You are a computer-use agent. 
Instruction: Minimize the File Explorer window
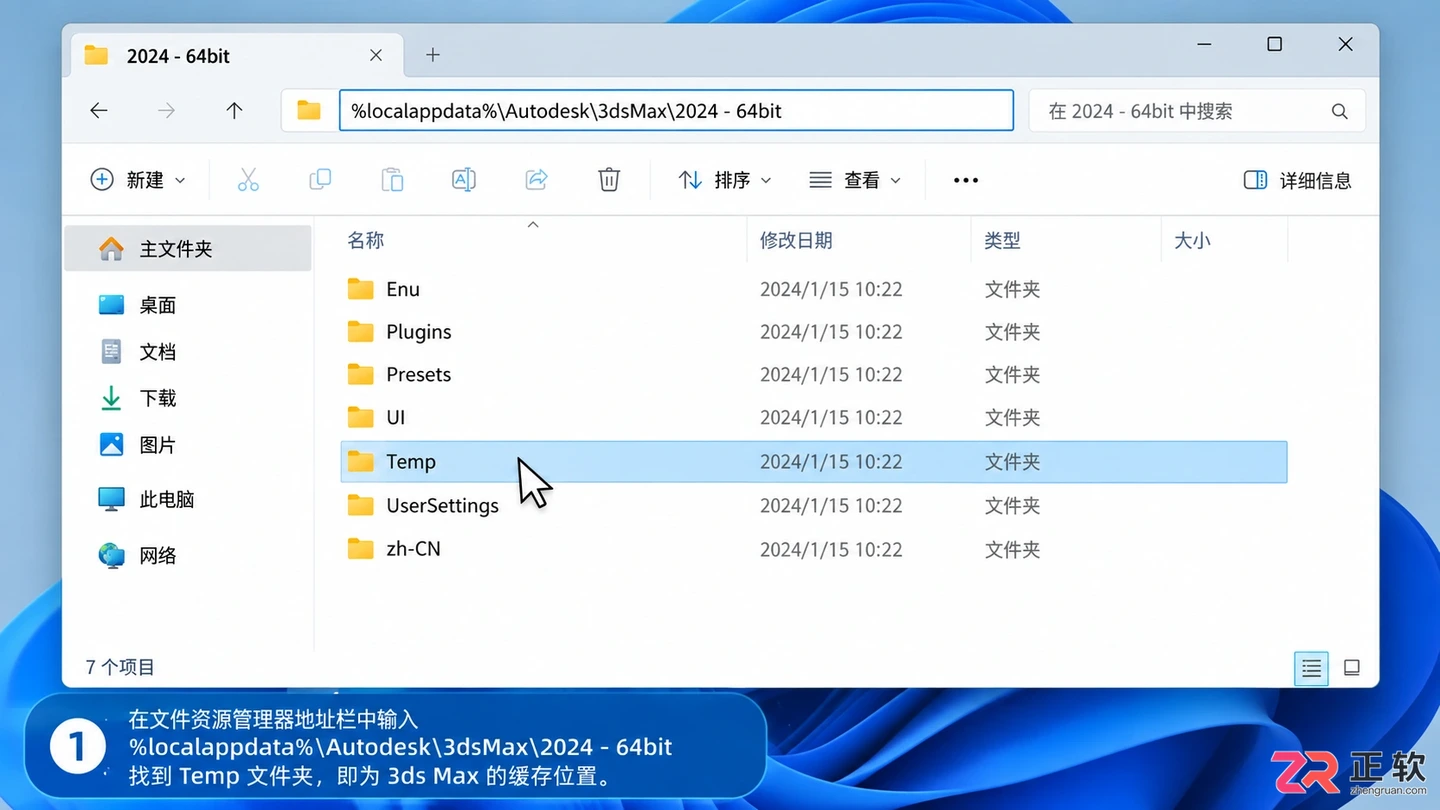tap(1204, 45)
